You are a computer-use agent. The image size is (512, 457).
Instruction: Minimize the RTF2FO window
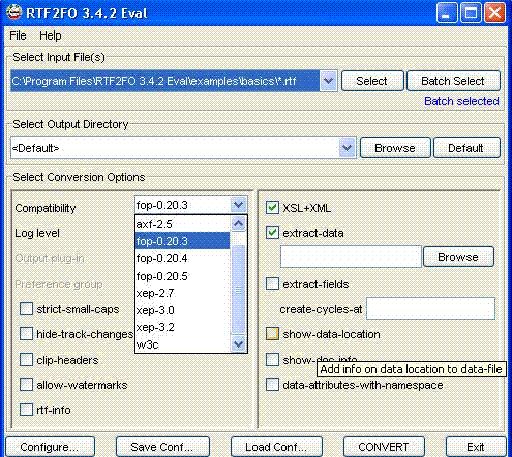click(x=446, y=13)
